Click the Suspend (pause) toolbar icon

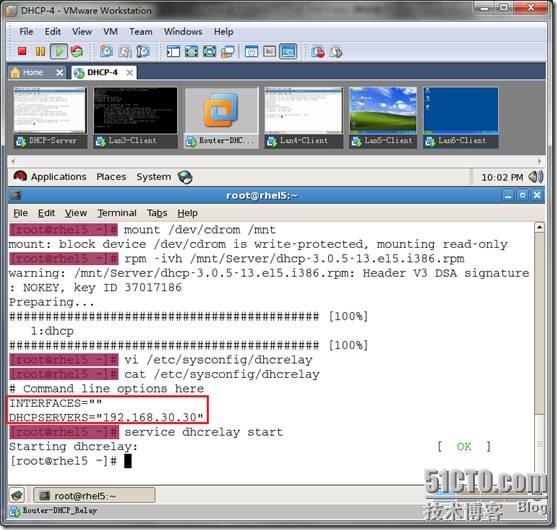click(x=40, y=52)
